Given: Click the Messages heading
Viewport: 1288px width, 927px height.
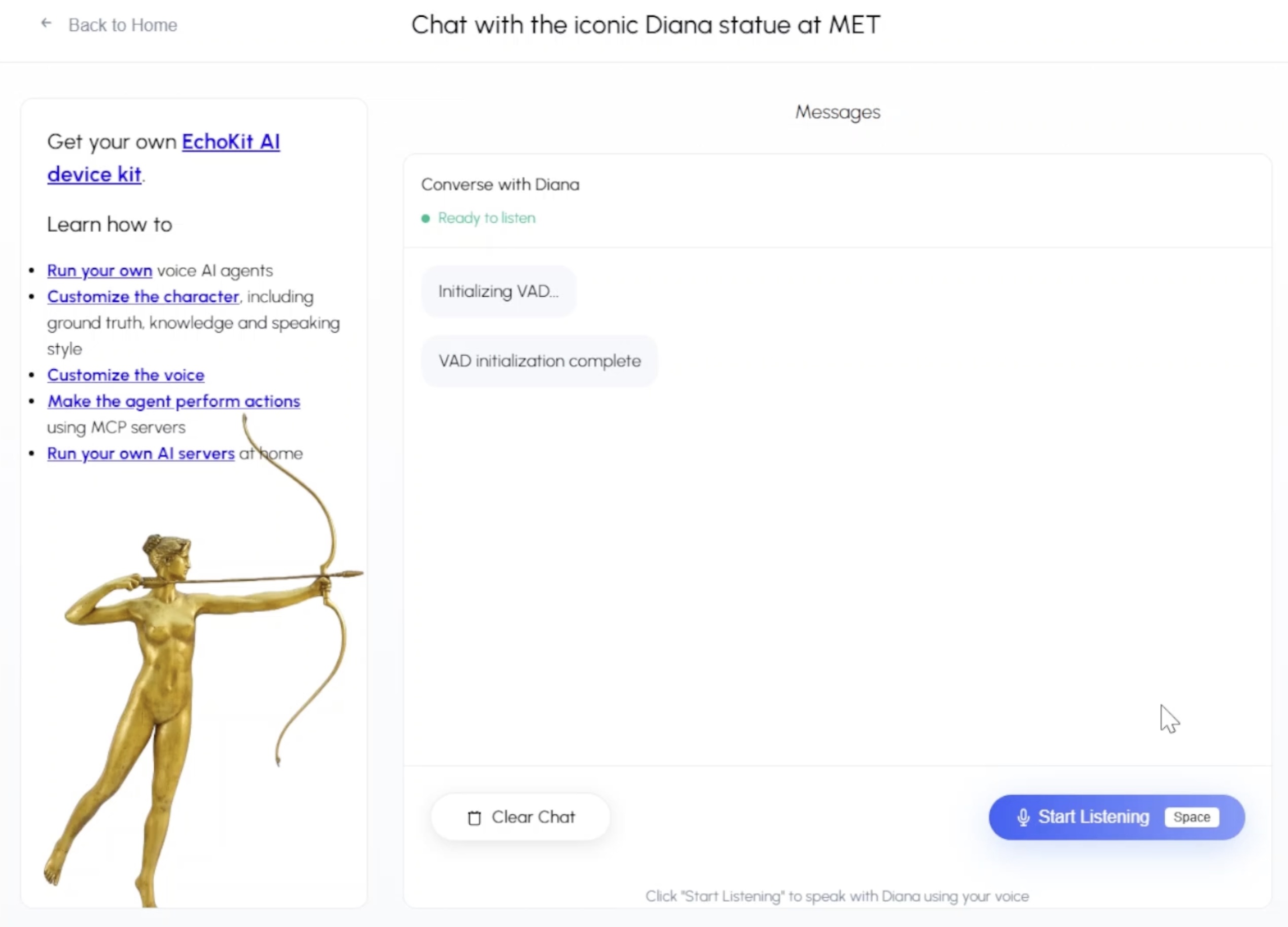Looking at the screenshot, I should [837, 112].
